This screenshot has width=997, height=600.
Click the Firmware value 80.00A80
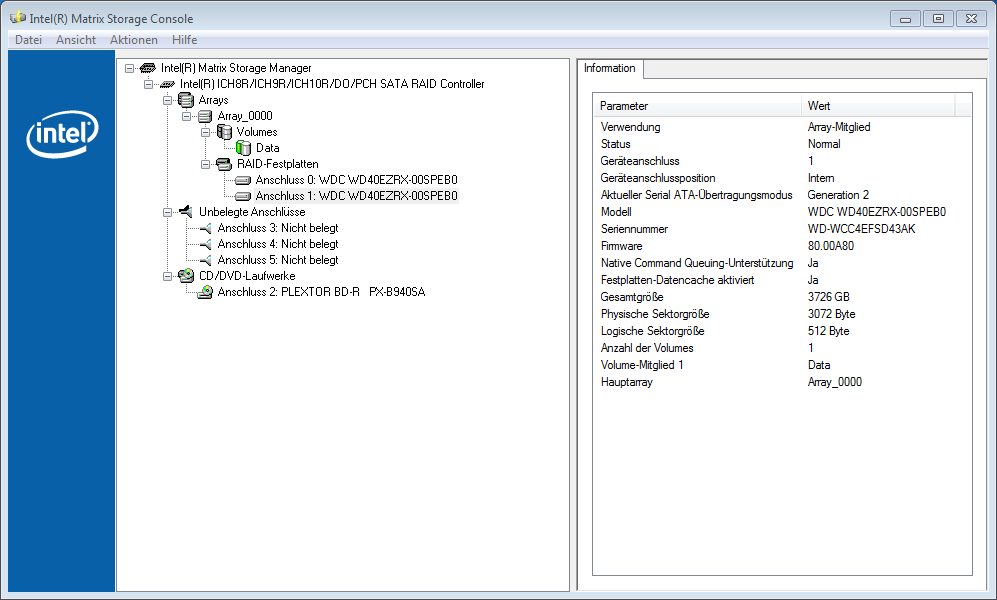point(830,246)
